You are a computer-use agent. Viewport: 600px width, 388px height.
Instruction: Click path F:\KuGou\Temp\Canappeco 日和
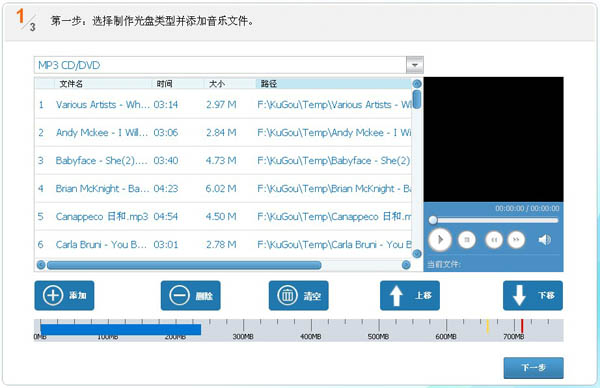coord(334,216)
